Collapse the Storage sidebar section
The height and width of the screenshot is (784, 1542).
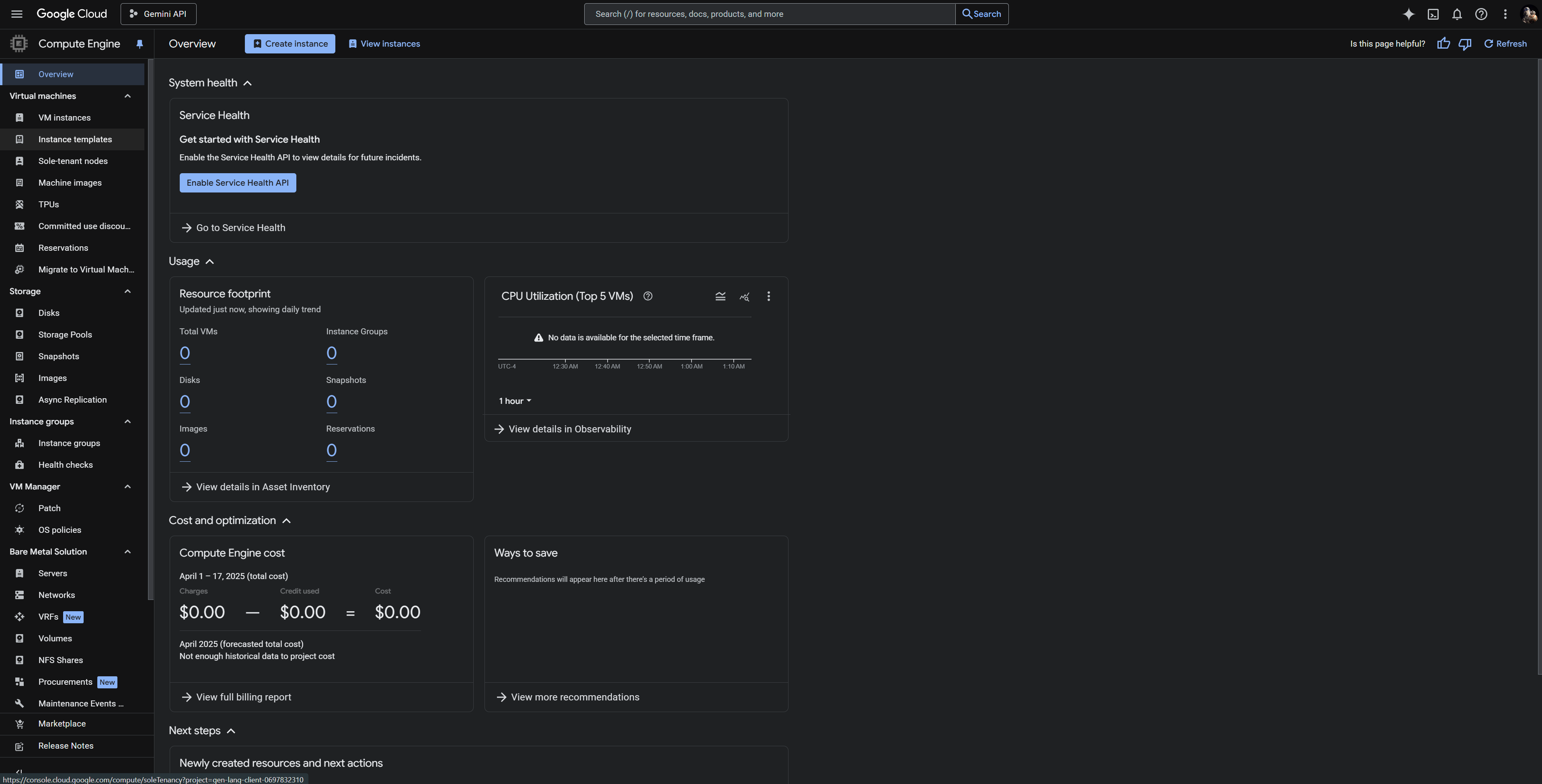pos(127,291)
